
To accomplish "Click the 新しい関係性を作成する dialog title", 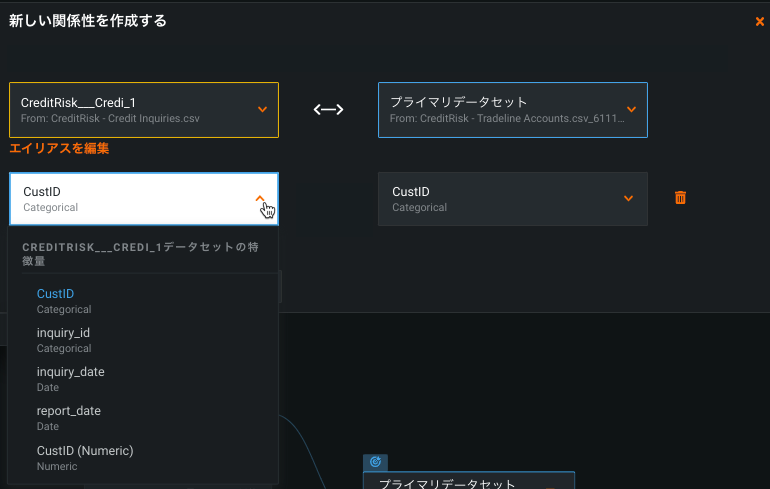I will tap(88, 21).
